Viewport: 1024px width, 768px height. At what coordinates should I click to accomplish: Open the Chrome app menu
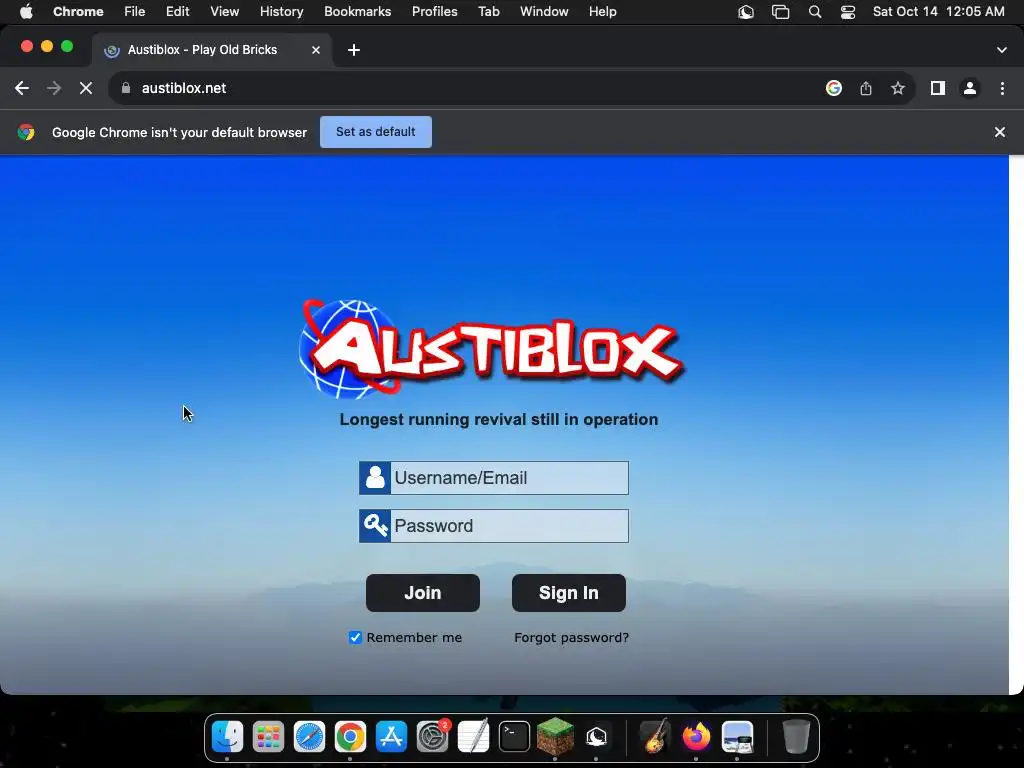click(78, 12)
